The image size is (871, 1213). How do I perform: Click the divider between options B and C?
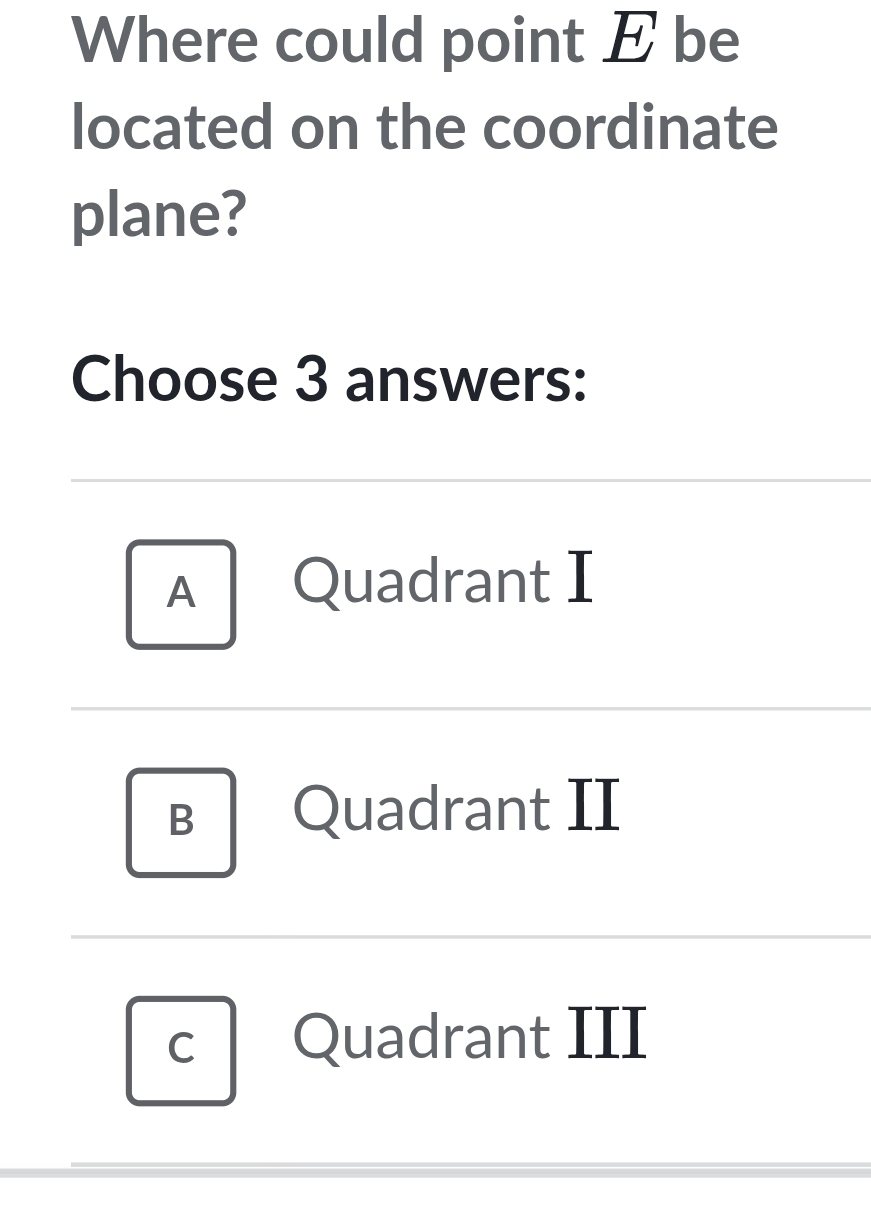(x=470, y=937)
